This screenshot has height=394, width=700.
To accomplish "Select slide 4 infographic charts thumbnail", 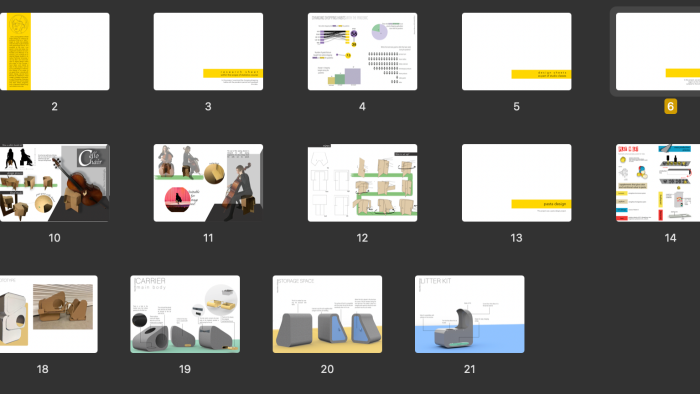I will point(362,51).
